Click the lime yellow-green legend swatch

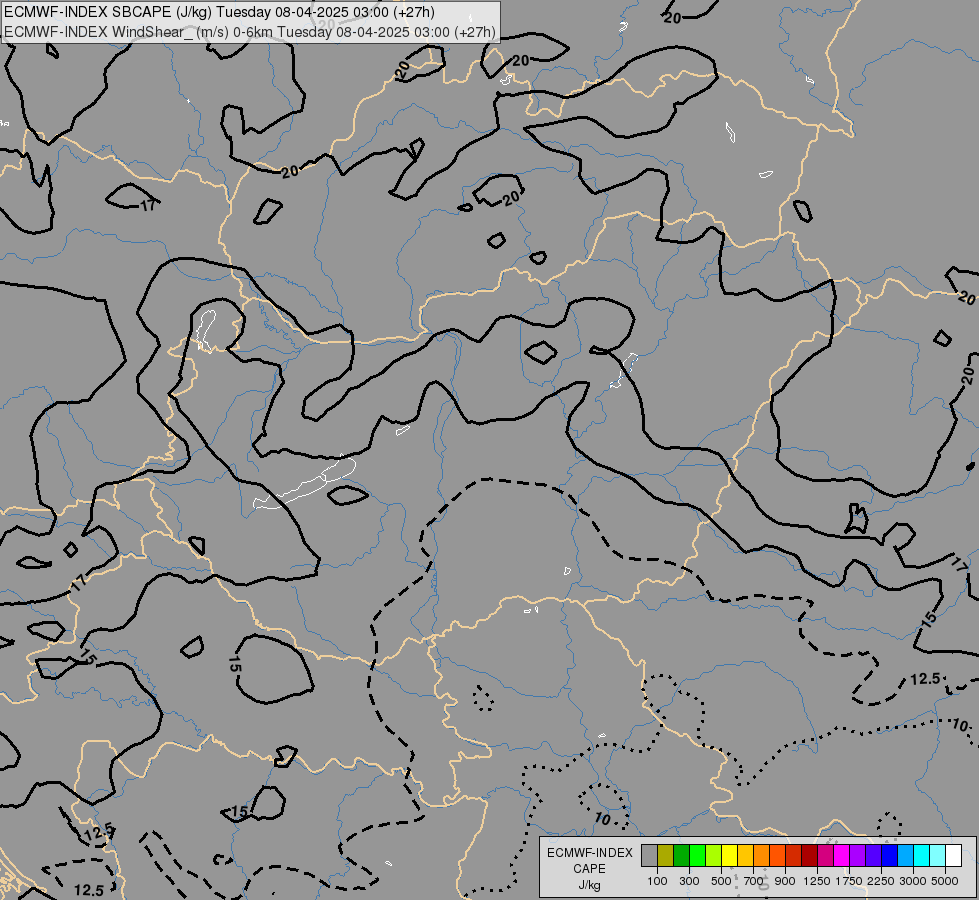714,856
